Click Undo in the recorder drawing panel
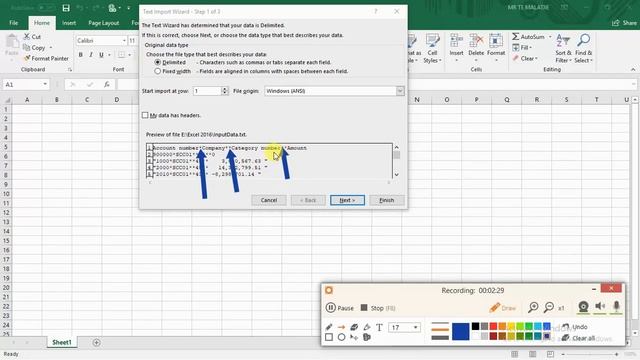640x360 pixels. click(x=575, y=327)
